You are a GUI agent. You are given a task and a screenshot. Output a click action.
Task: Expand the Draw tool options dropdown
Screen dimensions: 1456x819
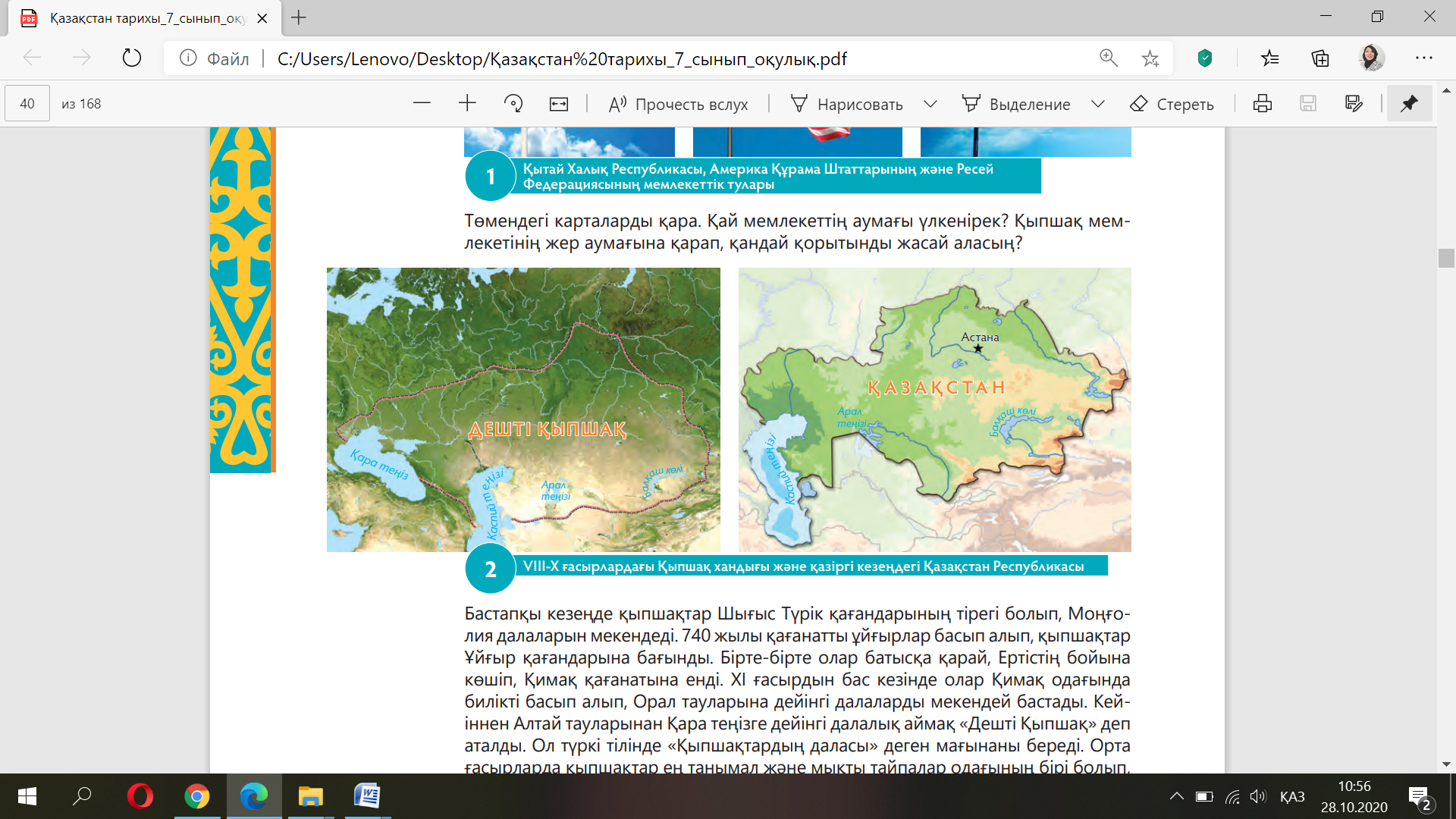(930, 104)
